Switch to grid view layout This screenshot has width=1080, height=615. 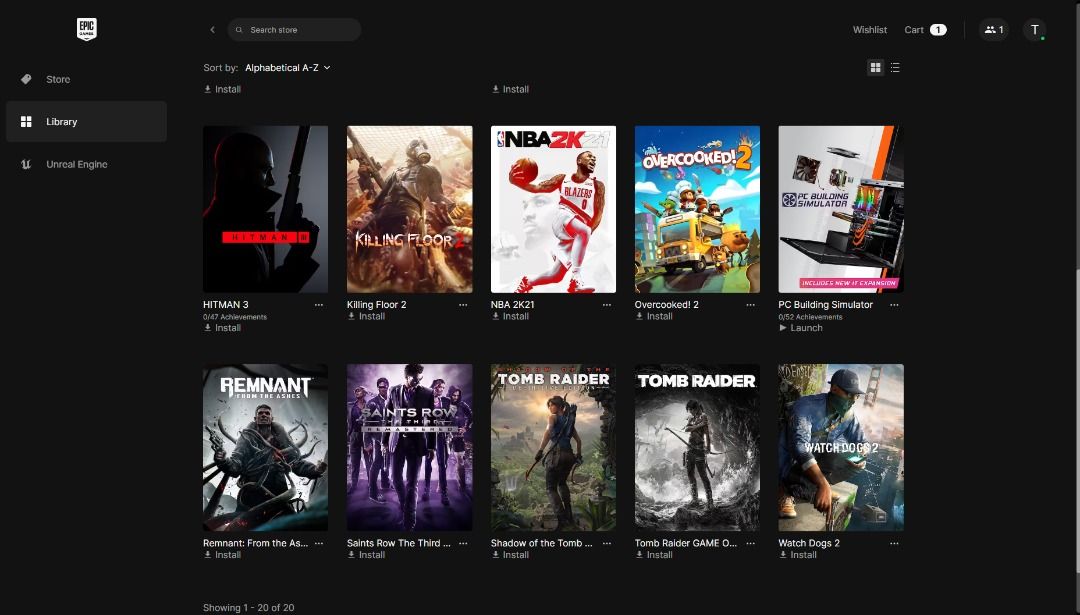click(875, 68)
